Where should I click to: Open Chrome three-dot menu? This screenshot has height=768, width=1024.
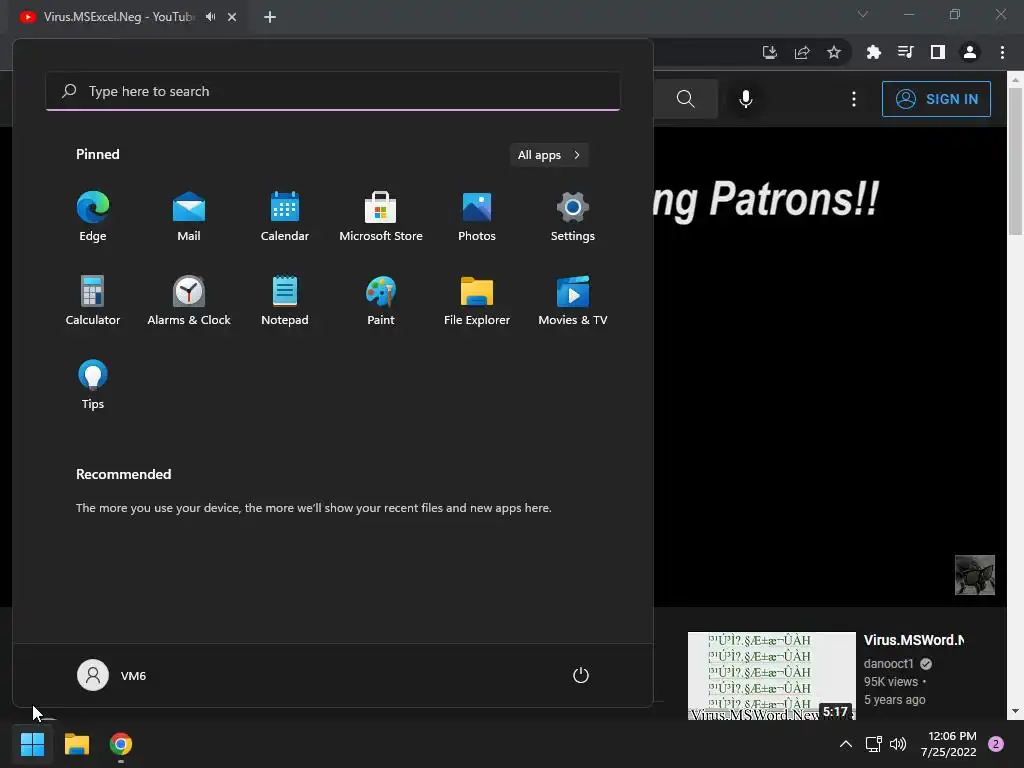1002,52
